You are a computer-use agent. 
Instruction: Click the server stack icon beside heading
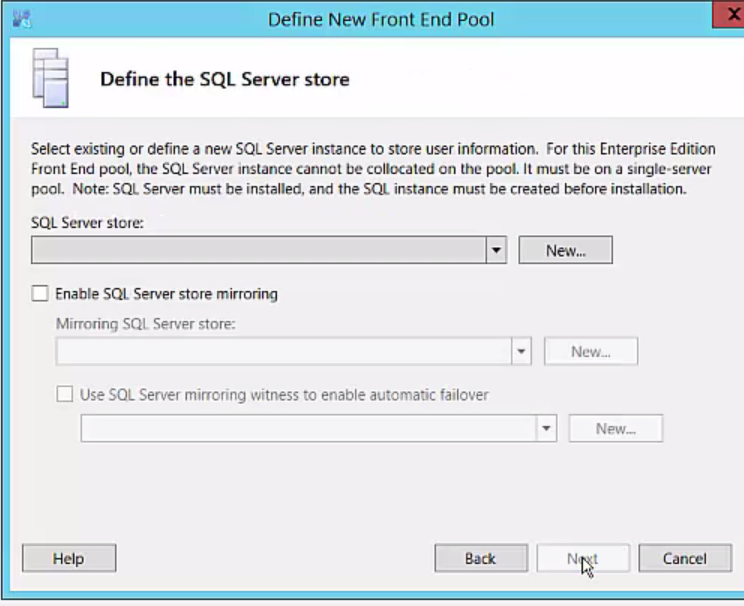pos(51,78)
